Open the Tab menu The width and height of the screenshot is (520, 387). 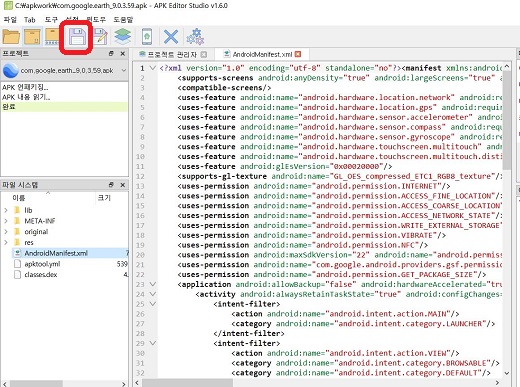pyautogui.click(x=30, y=20)
